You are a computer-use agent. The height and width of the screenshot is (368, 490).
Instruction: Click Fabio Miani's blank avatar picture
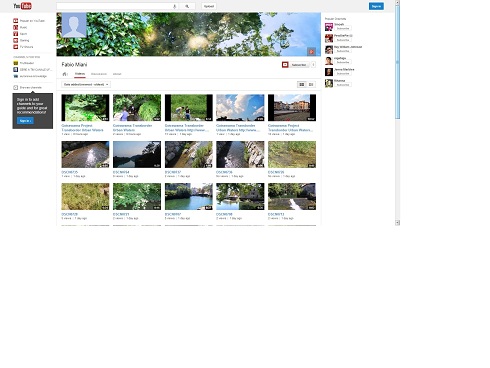pyautogui.click(x=74, y=25)
